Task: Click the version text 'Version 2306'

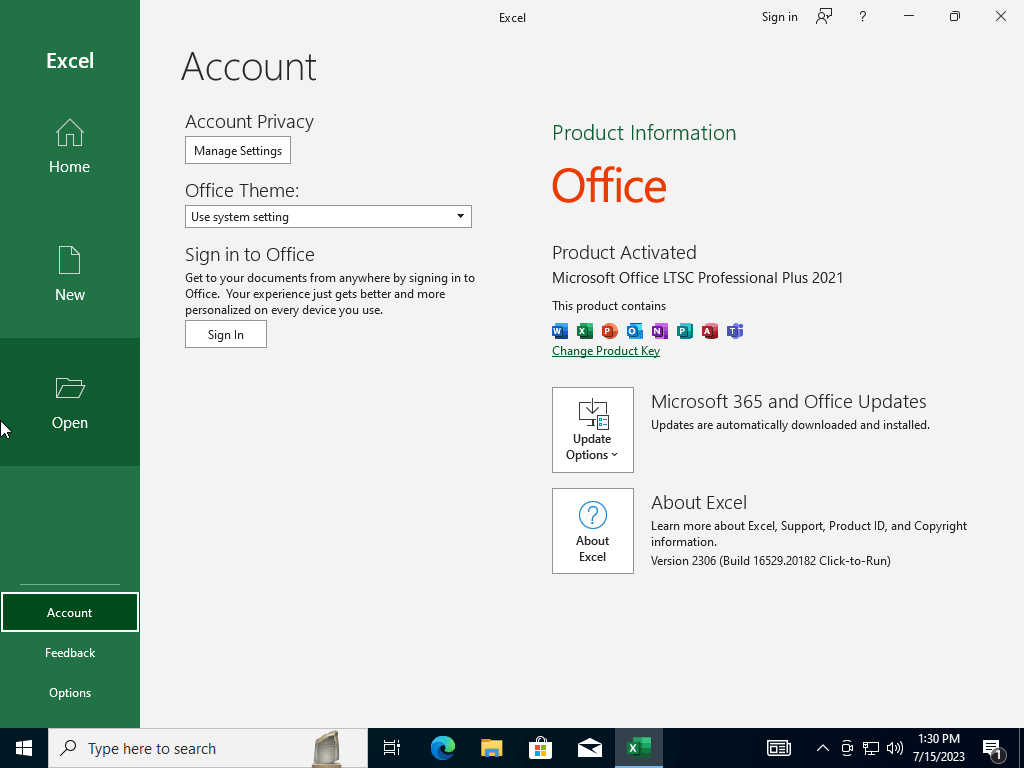Action: tap(771, 561)
